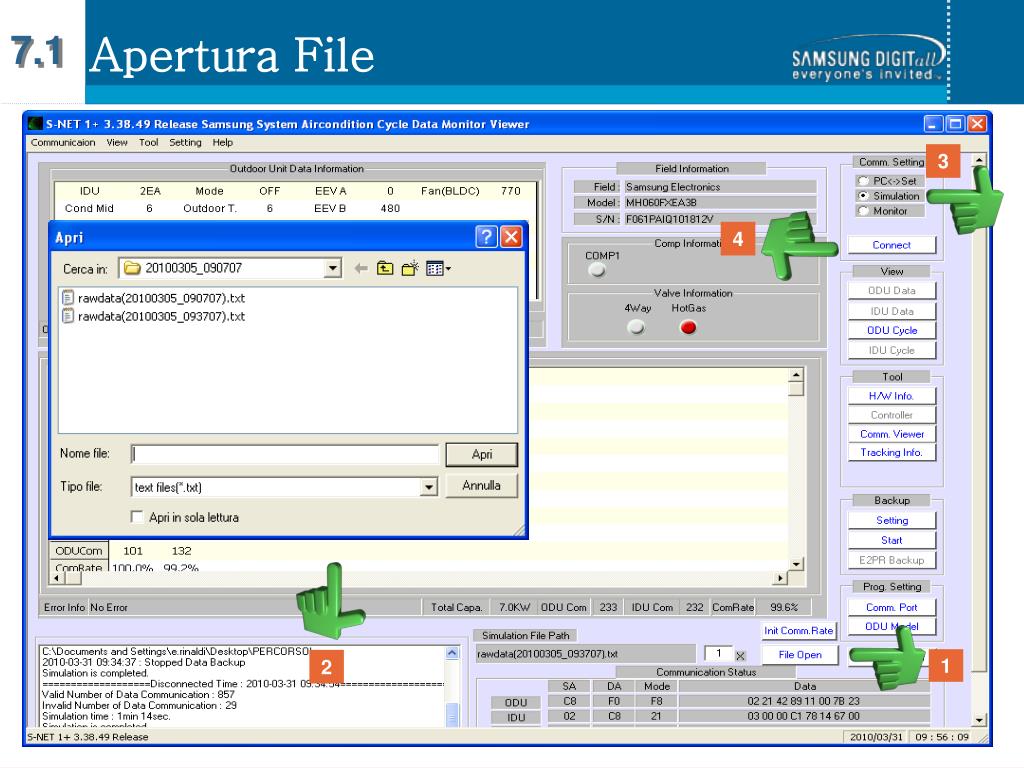Image resolution: width=1024 pixels, height=768 pixels.
Task: Check Apri in sola lettura checkbox
Action: pyautogui.click(x=137, y=517)
